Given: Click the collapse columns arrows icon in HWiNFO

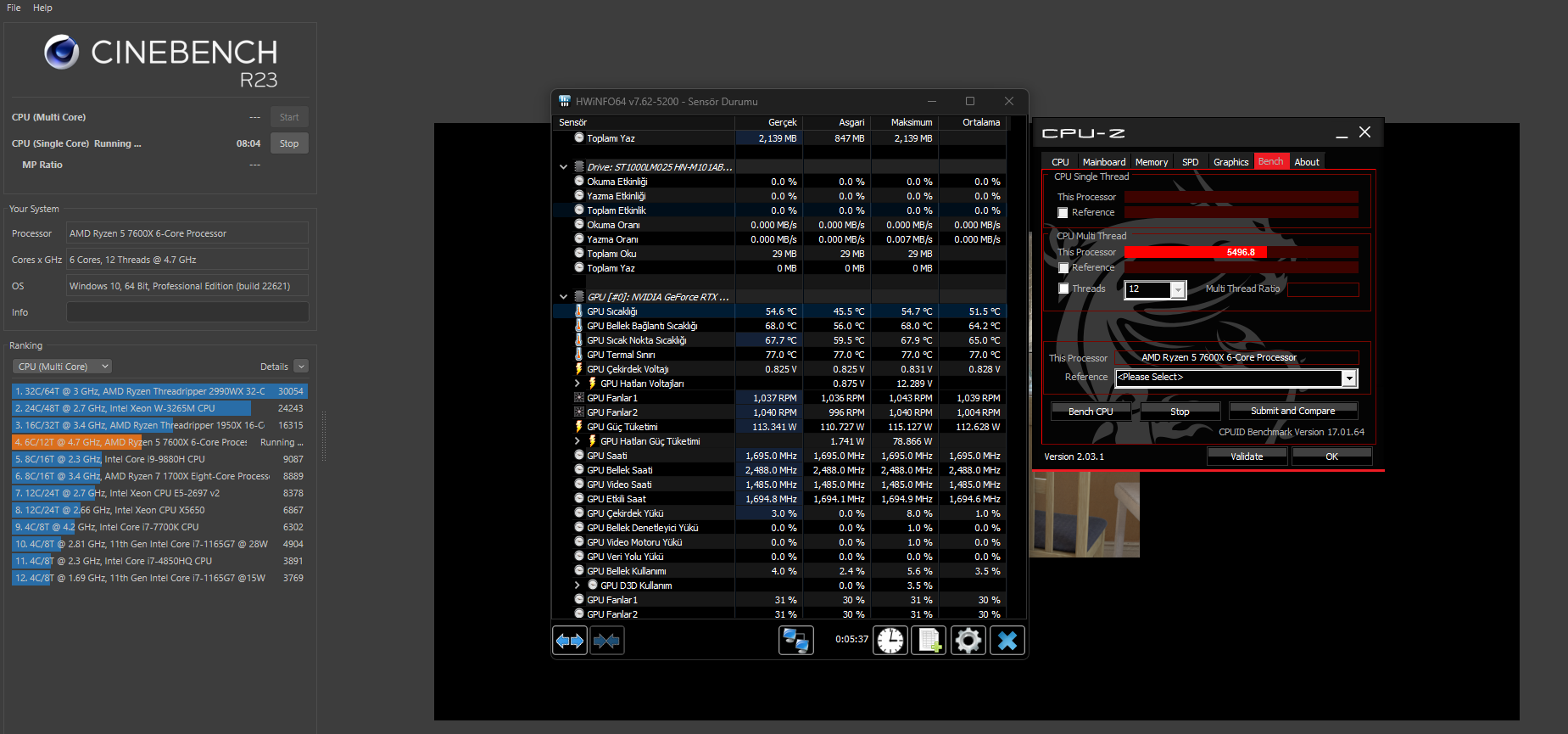Looking at the screenshot, I should 606,641.
